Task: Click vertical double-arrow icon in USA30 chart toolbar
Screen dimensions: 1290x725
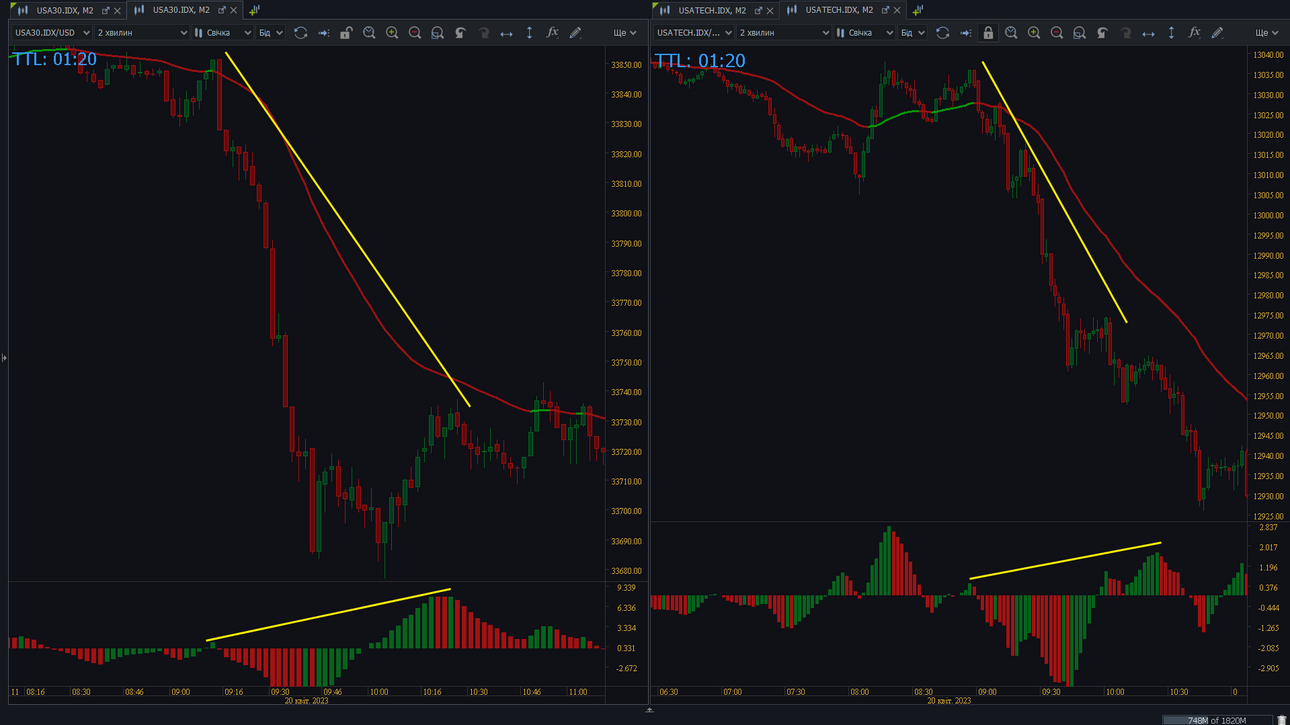Action: [529, 33]
